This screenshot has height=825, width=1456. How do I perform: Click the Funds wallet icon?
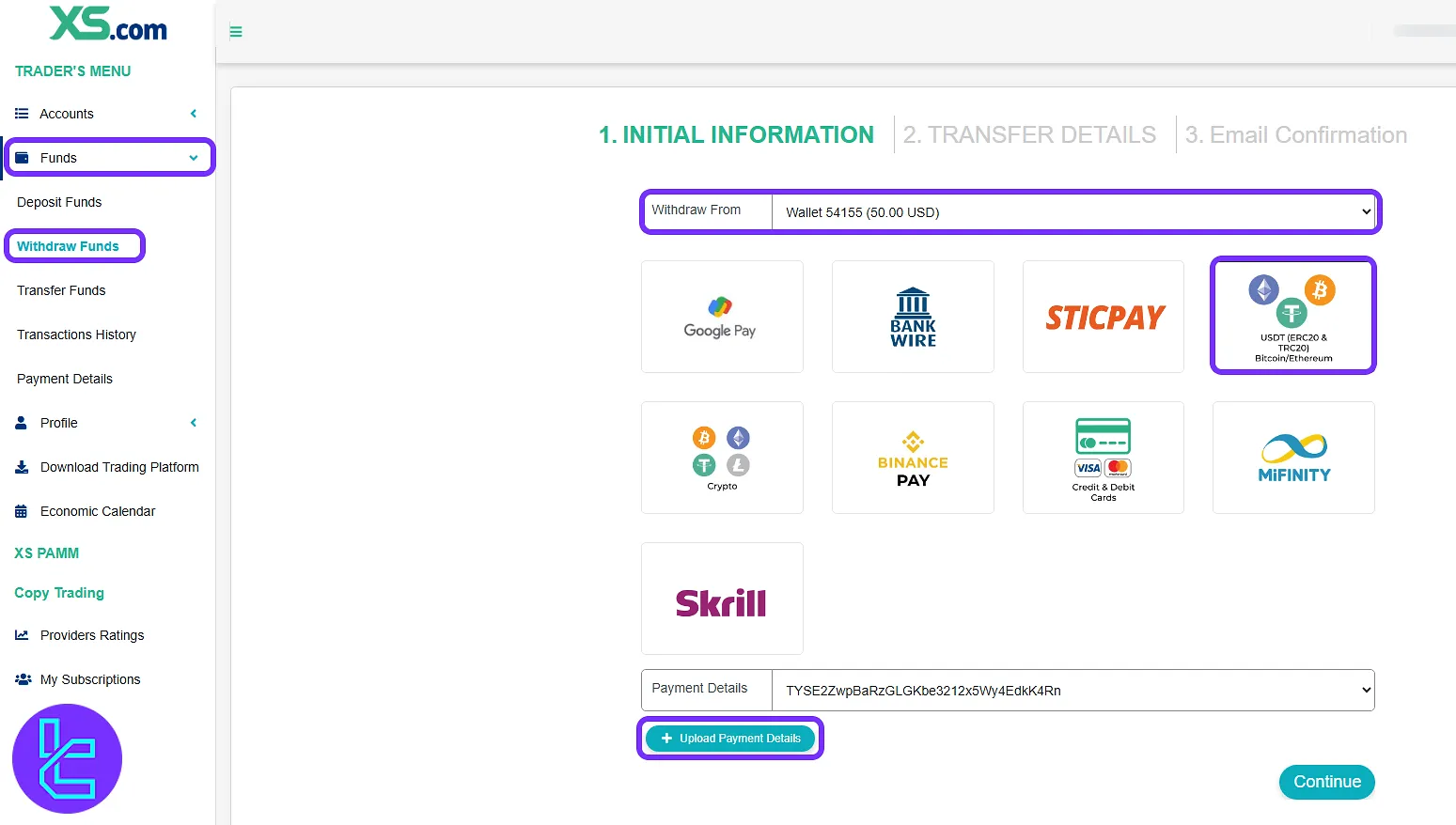[22, 158]
